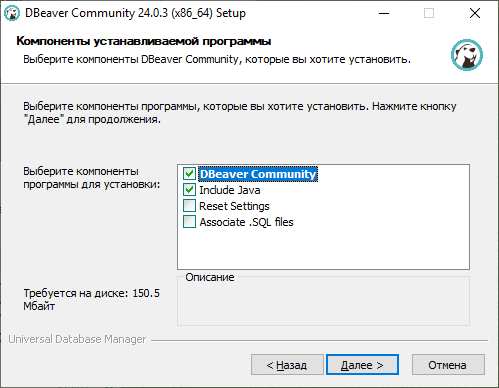
Task: Uncheck the Include Java checkbox
Action: 189,190
